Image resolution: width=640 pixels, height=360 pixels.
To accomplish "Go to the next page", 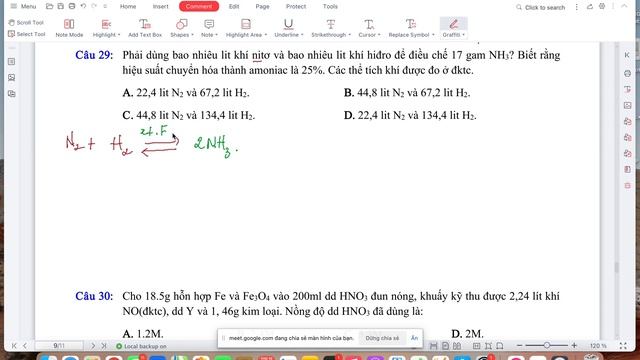I will [93, 346].
